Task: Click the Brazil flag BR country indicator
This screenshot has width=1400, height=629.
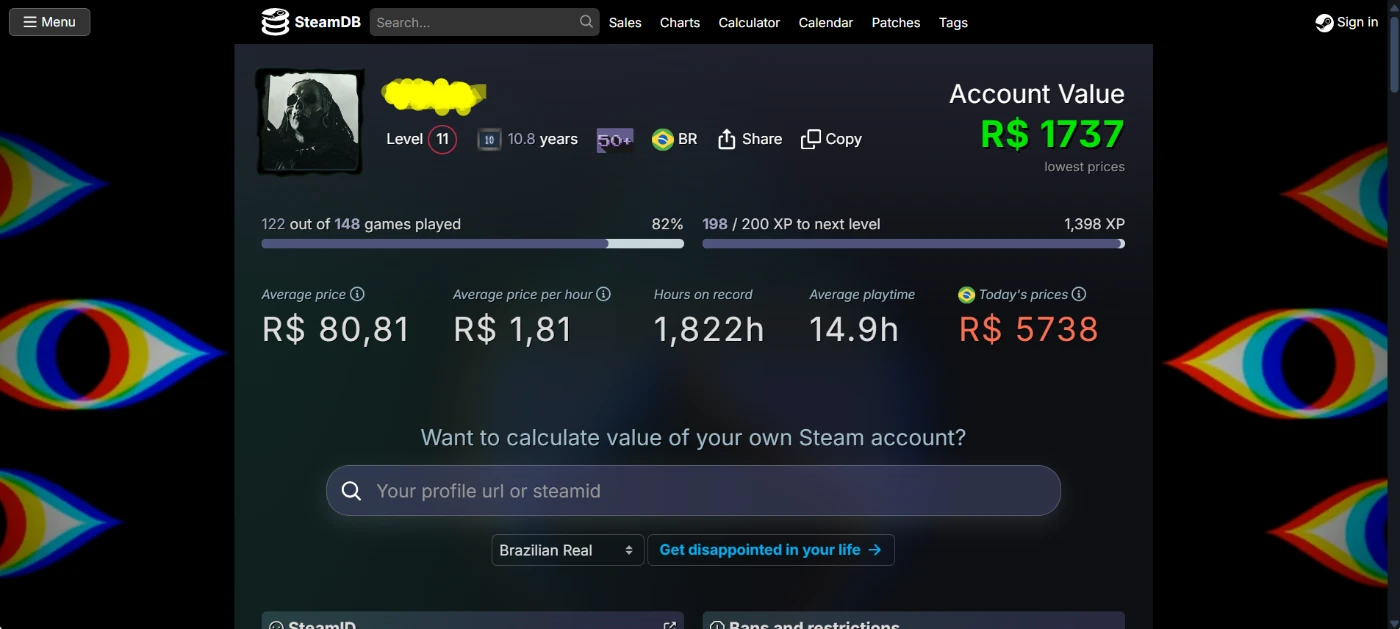Action: click(674, 140)
